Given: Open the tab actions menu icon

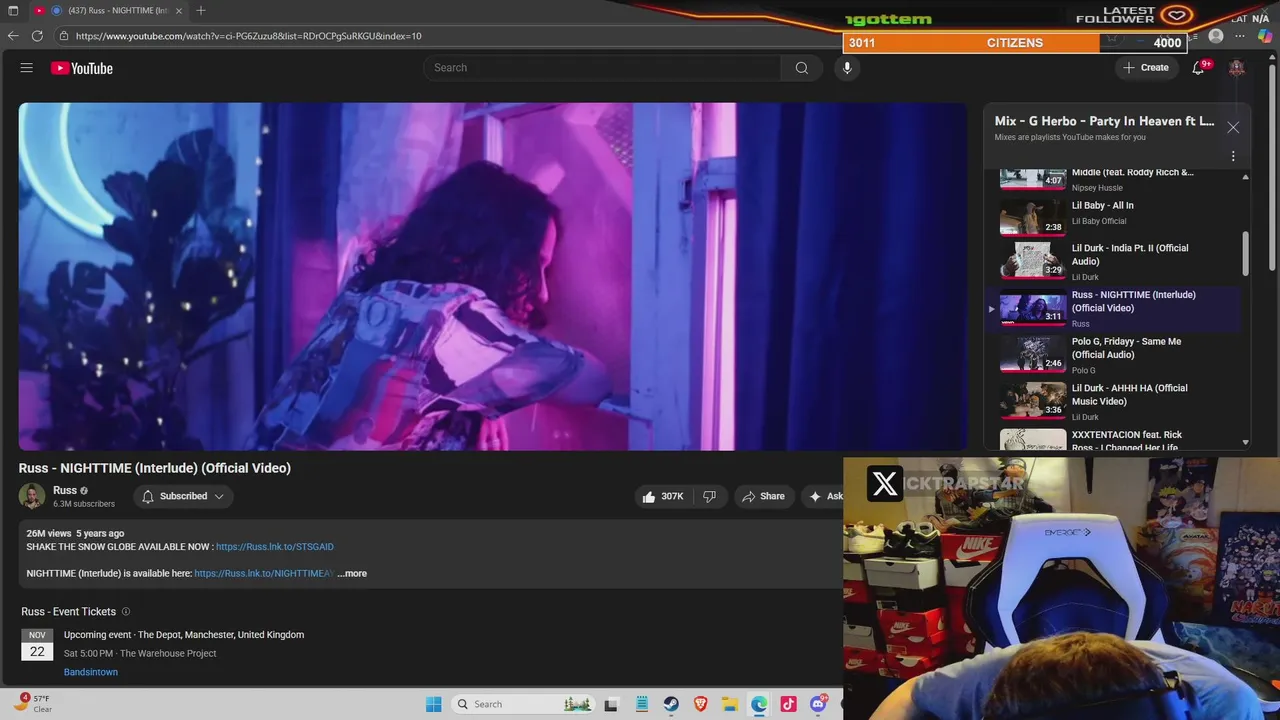Looking at the screenshot, I should [13, 11].
